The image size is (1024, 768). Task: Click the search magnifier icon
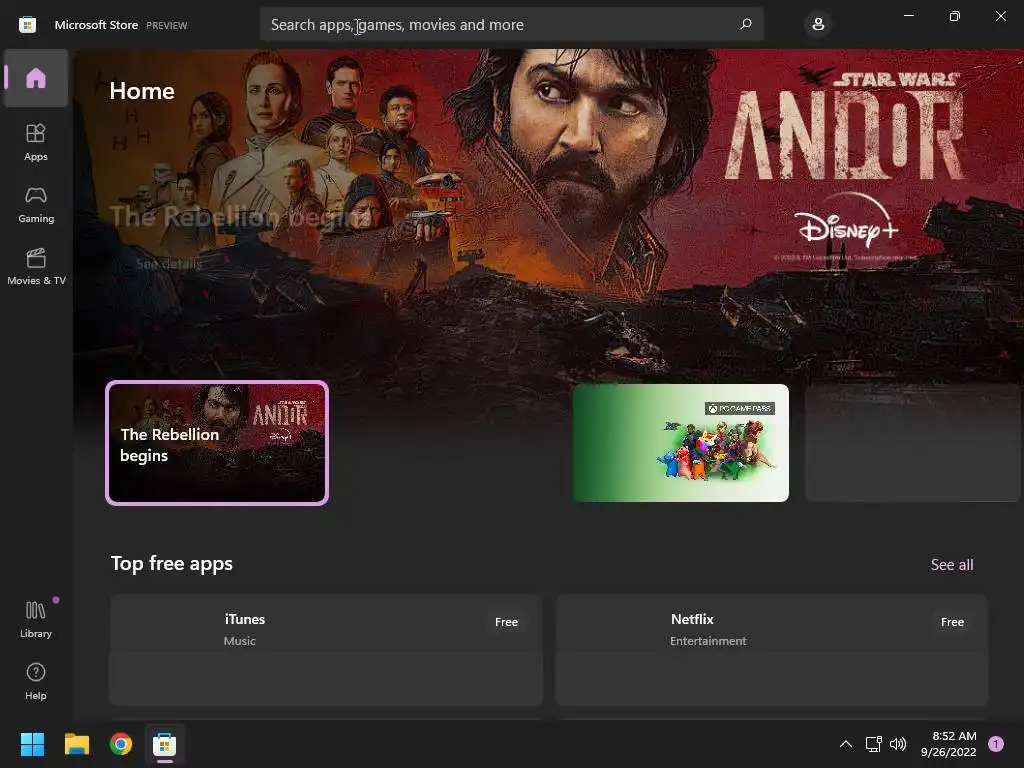(x=746, y=24)
